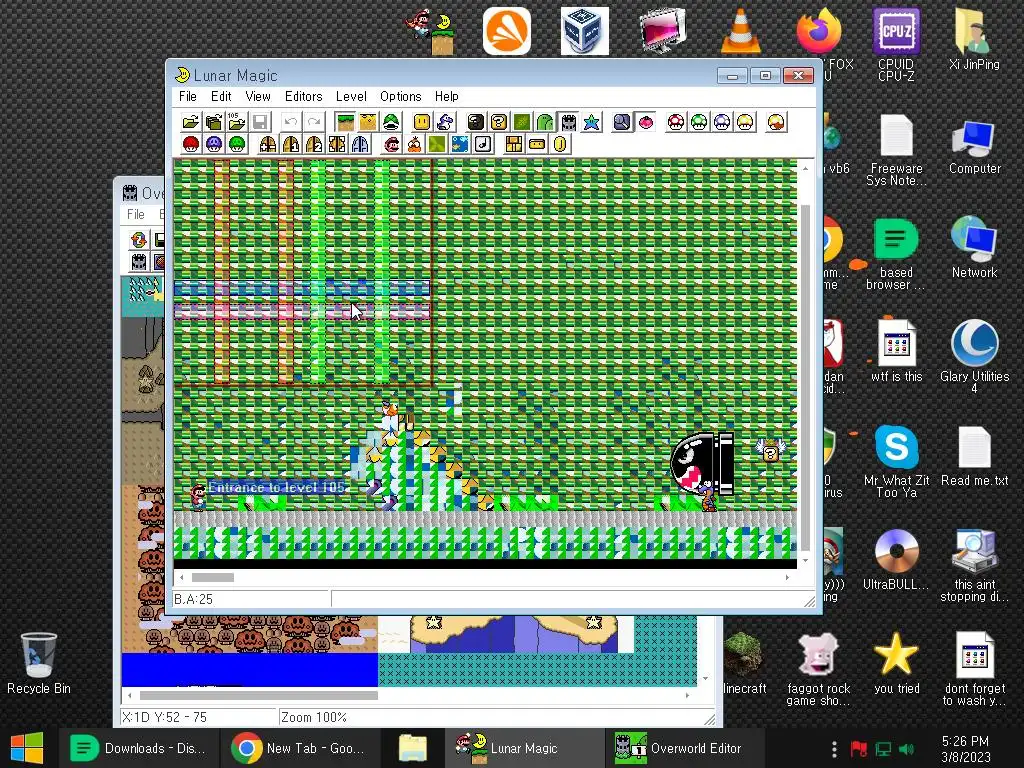
Task: Open the Edit menu
Action: pyautogui.click(x=221, y=96)
